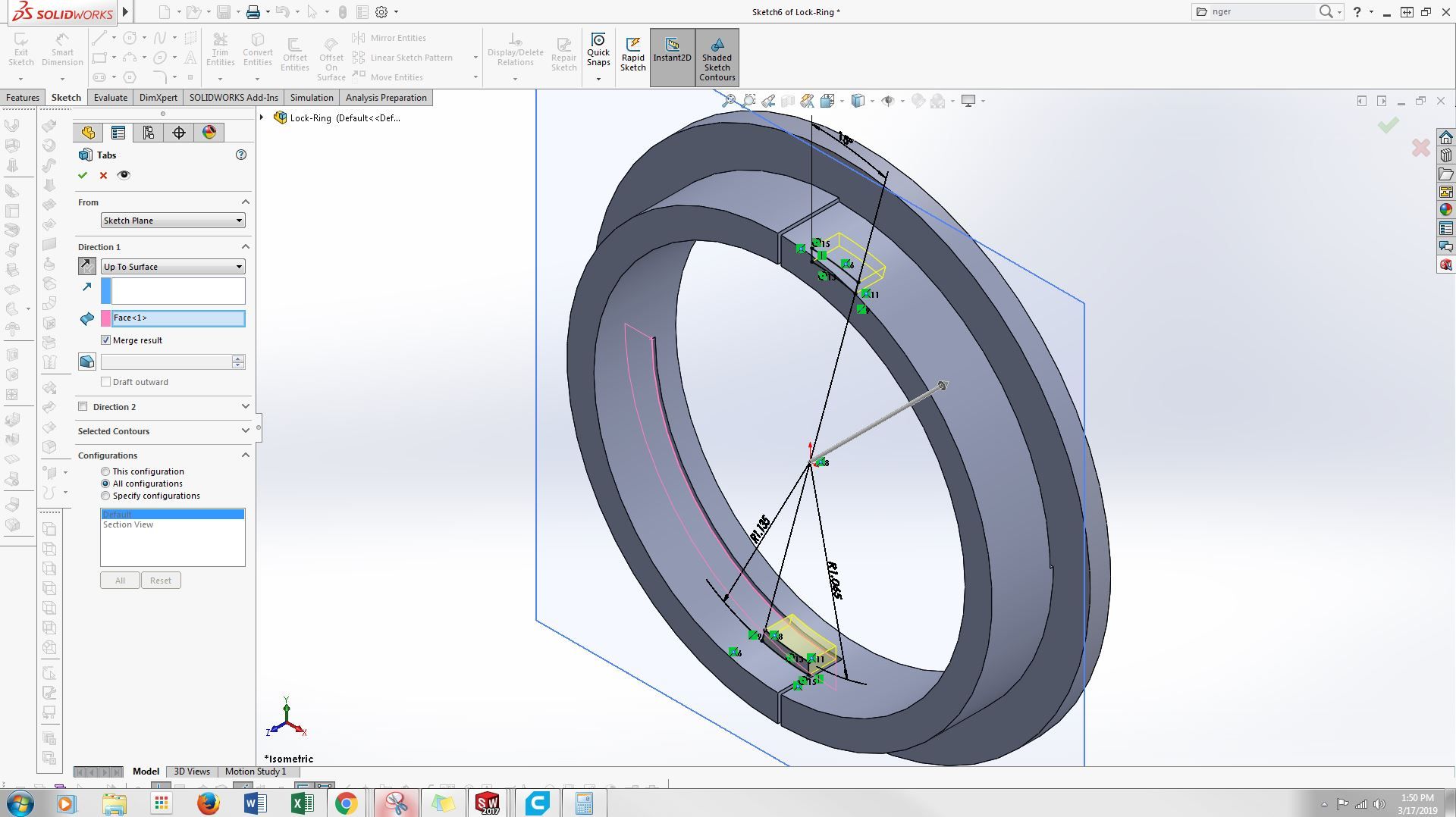
Task: Open the ConfigurationManager tab icon
Action: coord(149,133)
